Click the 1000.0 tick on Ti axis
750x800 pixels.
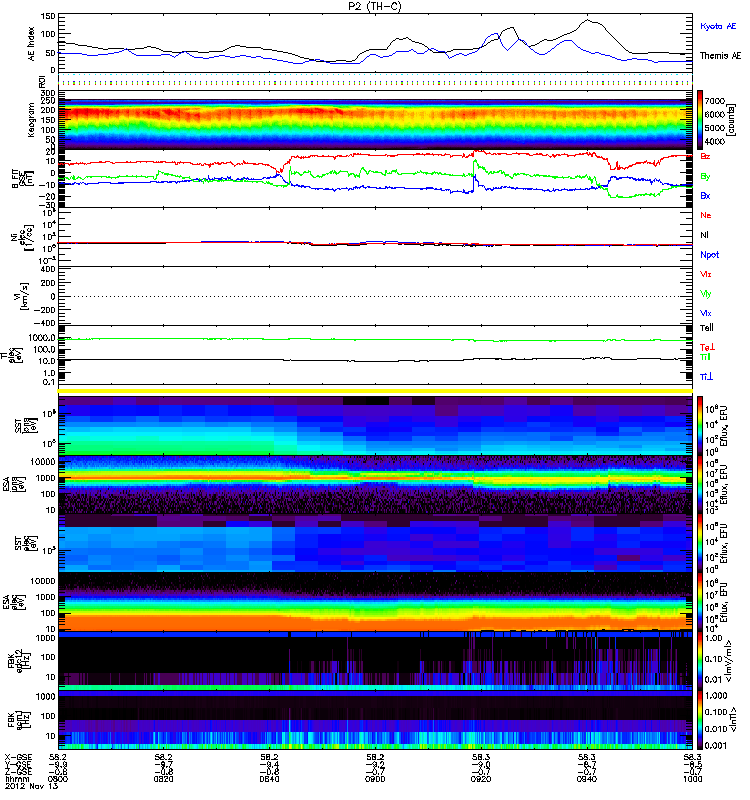coord(42,338)
